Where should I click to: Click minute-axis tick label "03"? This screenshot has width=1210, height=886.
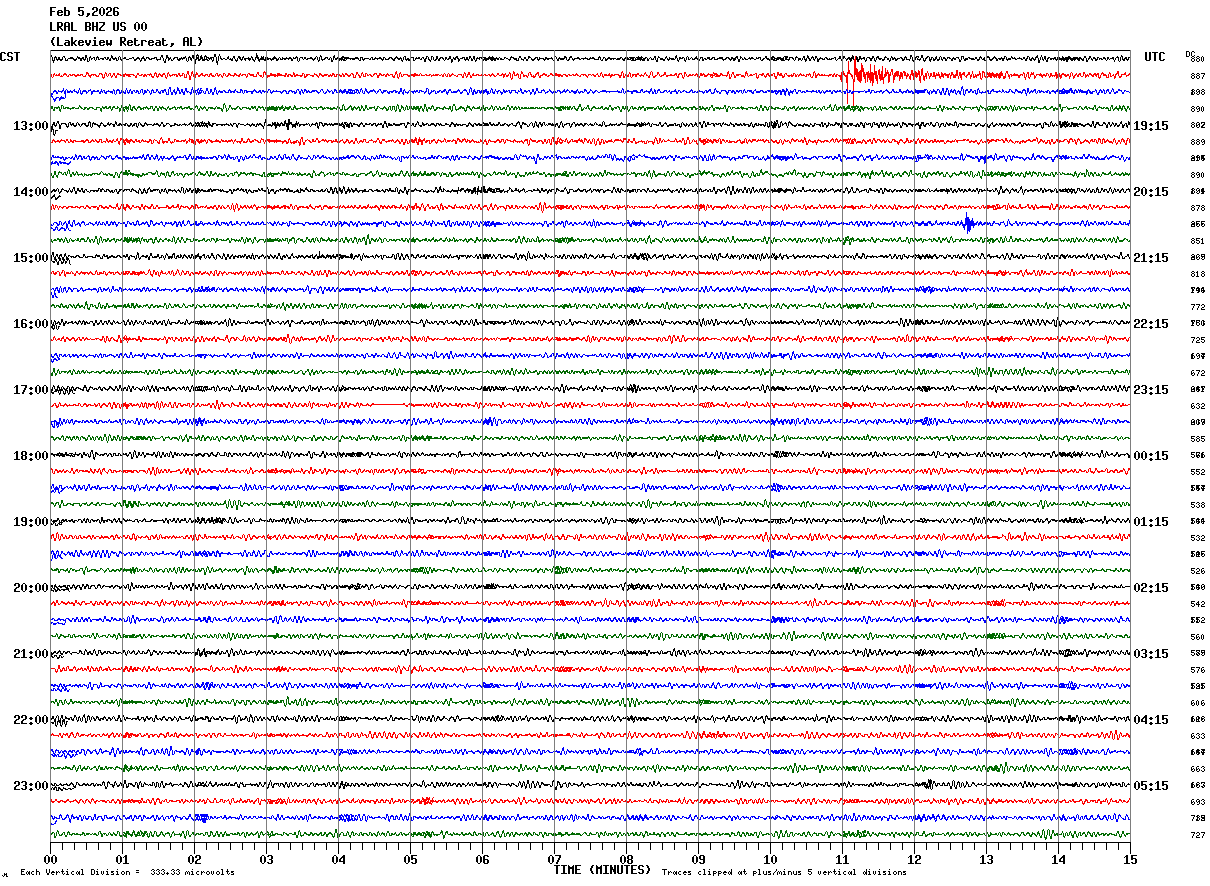(266, 859)
